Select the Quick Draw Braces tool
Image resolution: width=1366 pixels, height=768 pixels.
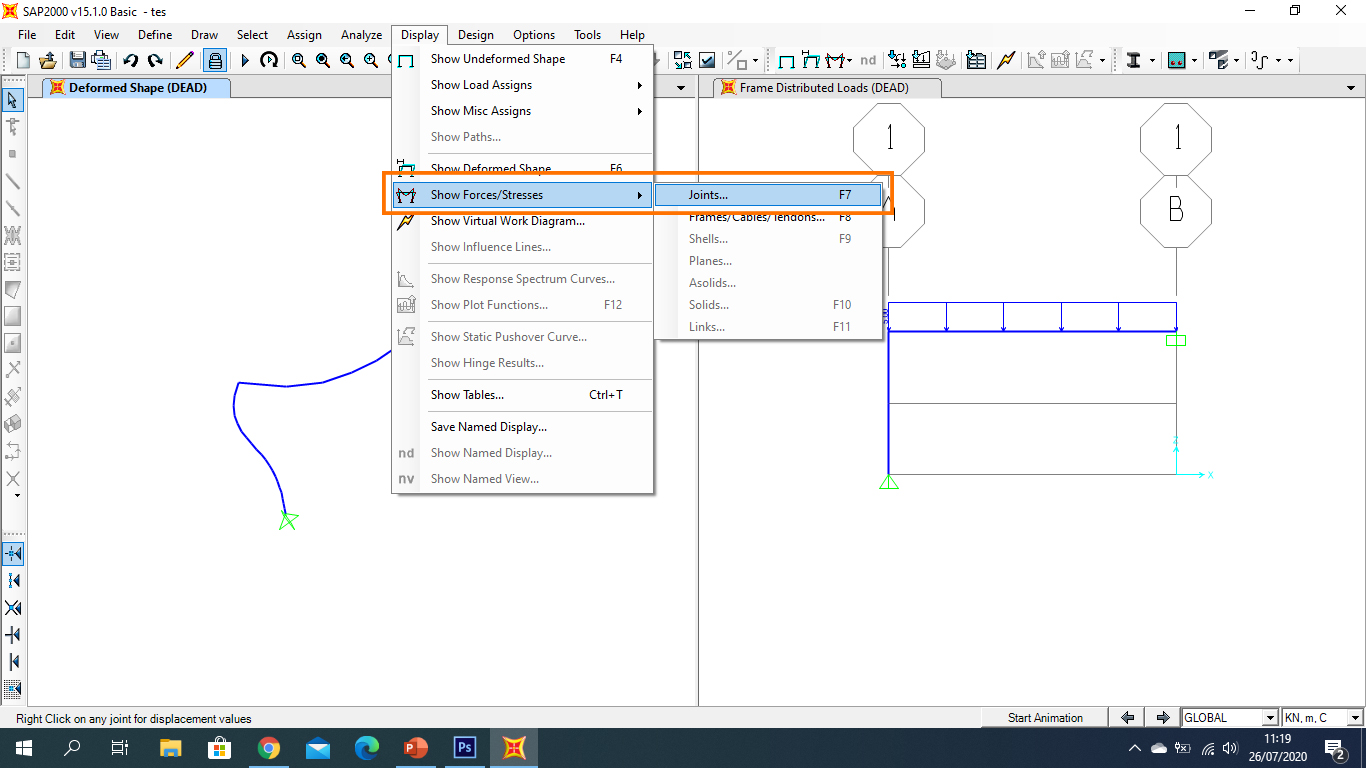point(13,236)
